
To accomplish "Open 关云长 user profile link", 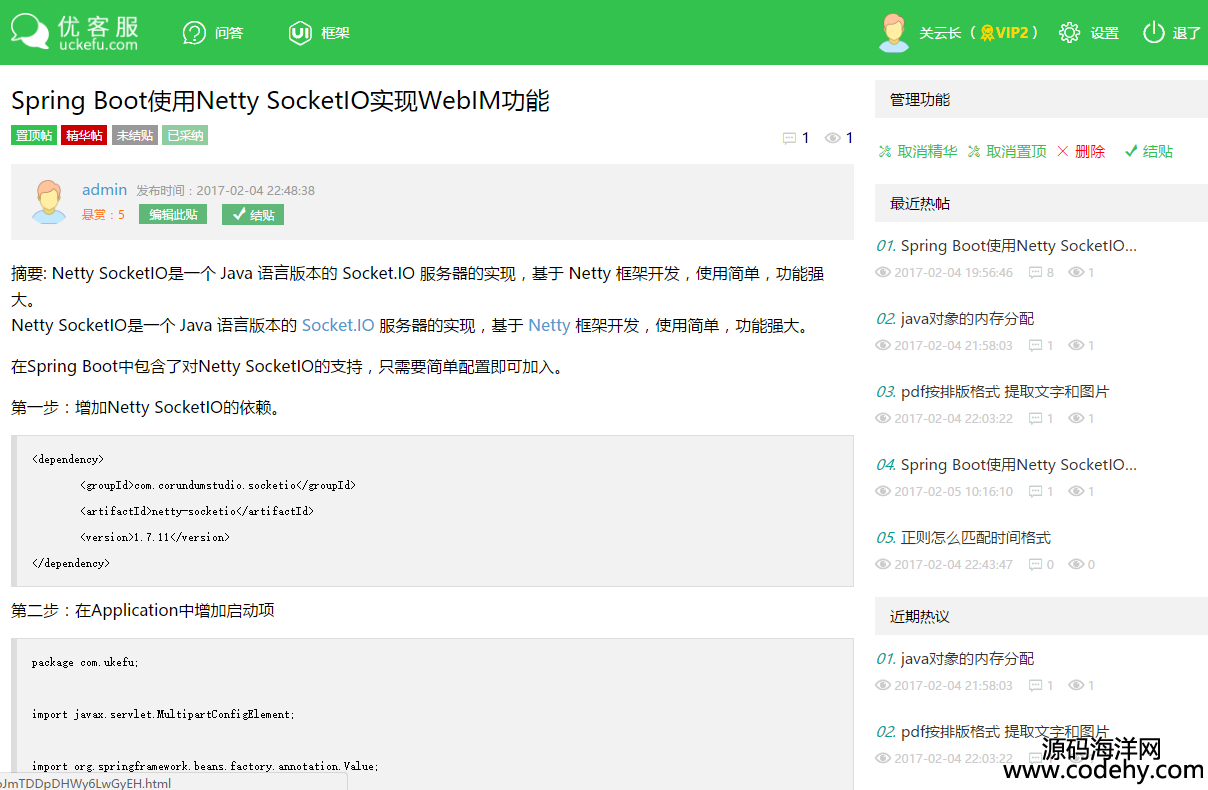I will click(x=940, y=33).
